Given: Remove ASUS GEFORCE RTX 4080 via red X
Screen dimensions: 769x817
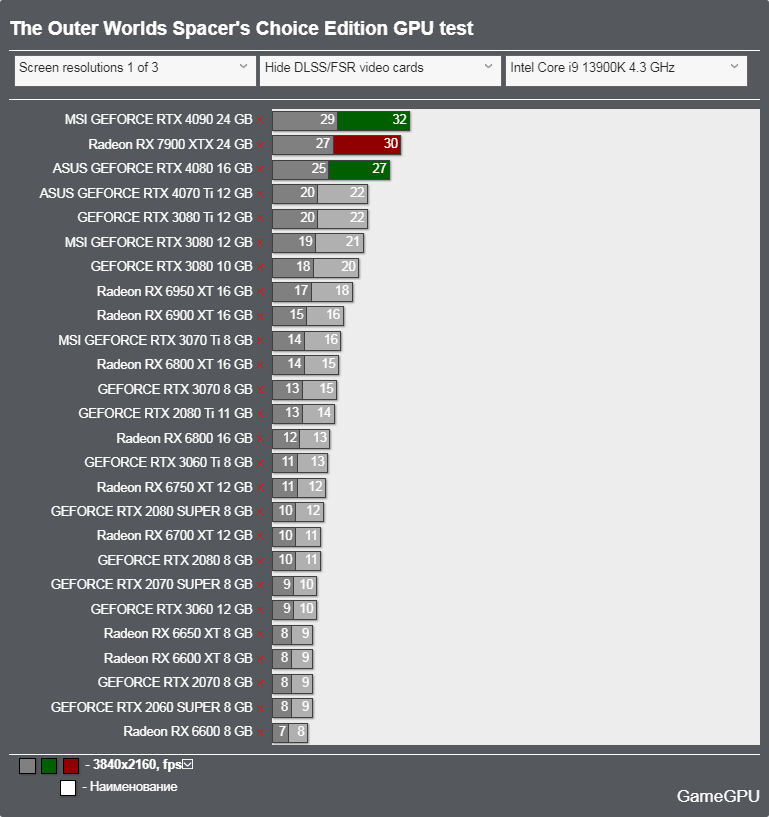Looking at the screenshot, I should pyautogui.click(x=260, y=169).
